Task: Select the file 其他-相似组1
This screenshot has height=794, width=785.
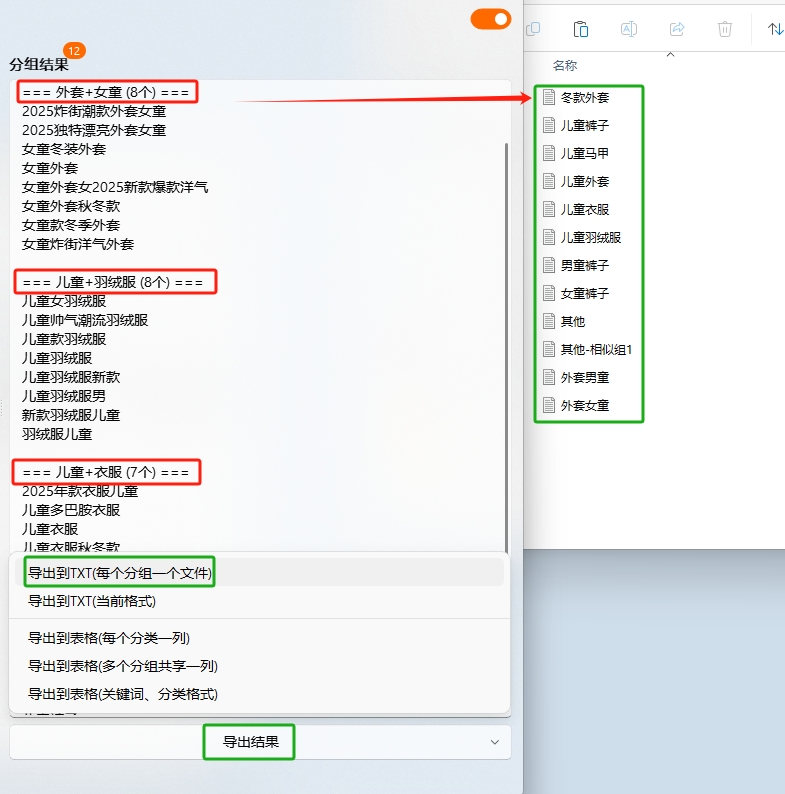Action: click(x=597, y=349)
